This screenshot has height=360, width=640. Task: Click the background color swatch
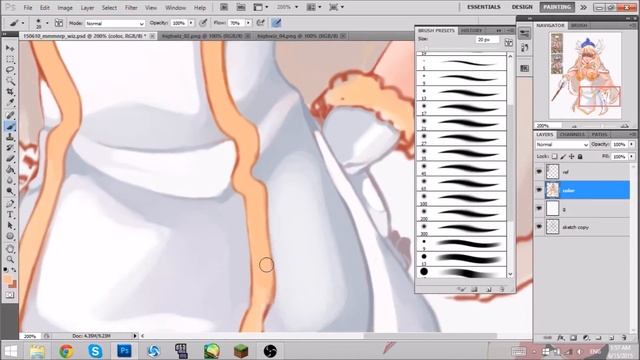13,284
